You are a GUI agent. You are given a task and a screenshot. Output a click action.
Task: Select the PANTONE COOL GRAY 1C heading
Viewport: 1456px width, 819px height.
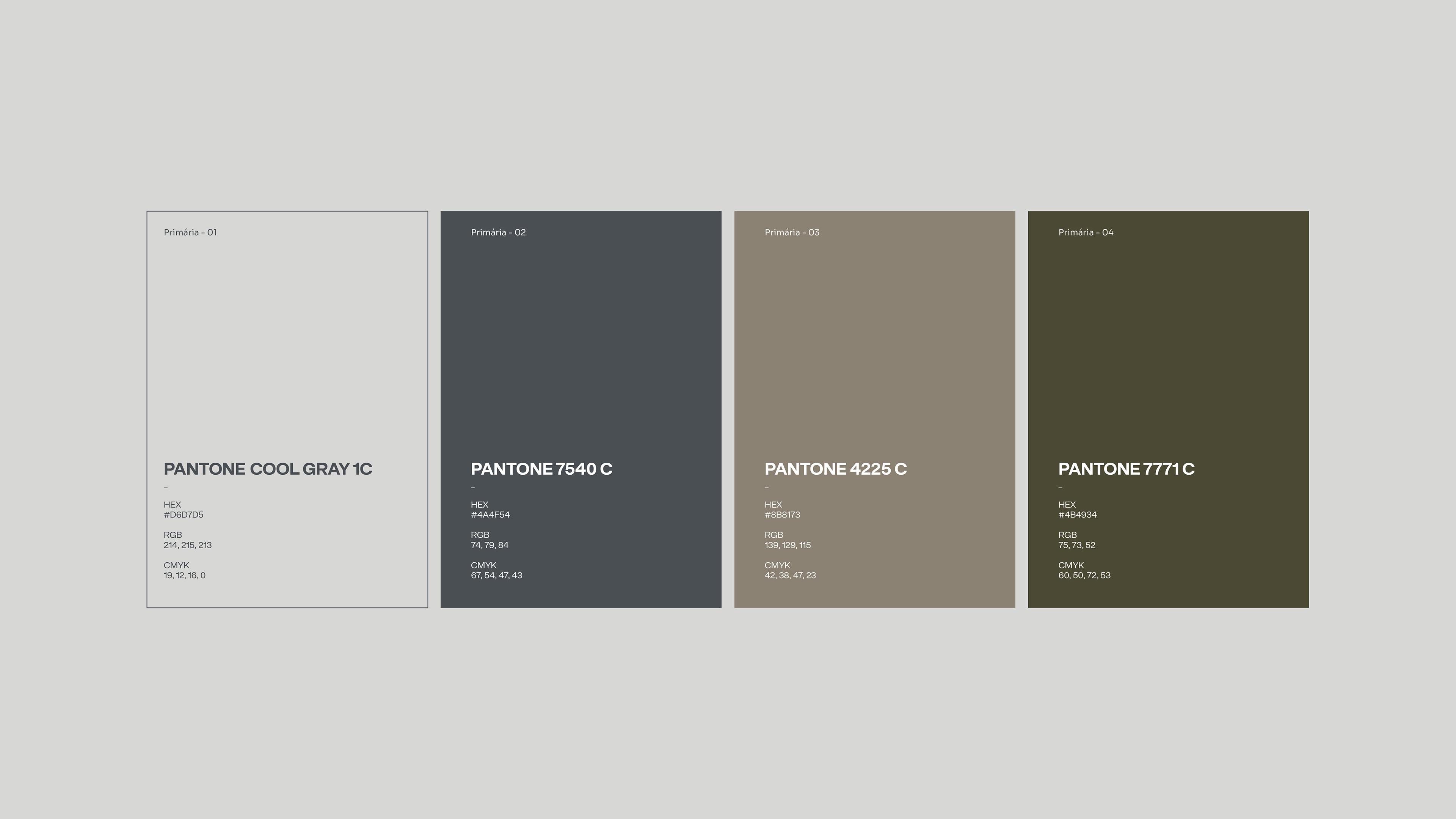[268, 469]
